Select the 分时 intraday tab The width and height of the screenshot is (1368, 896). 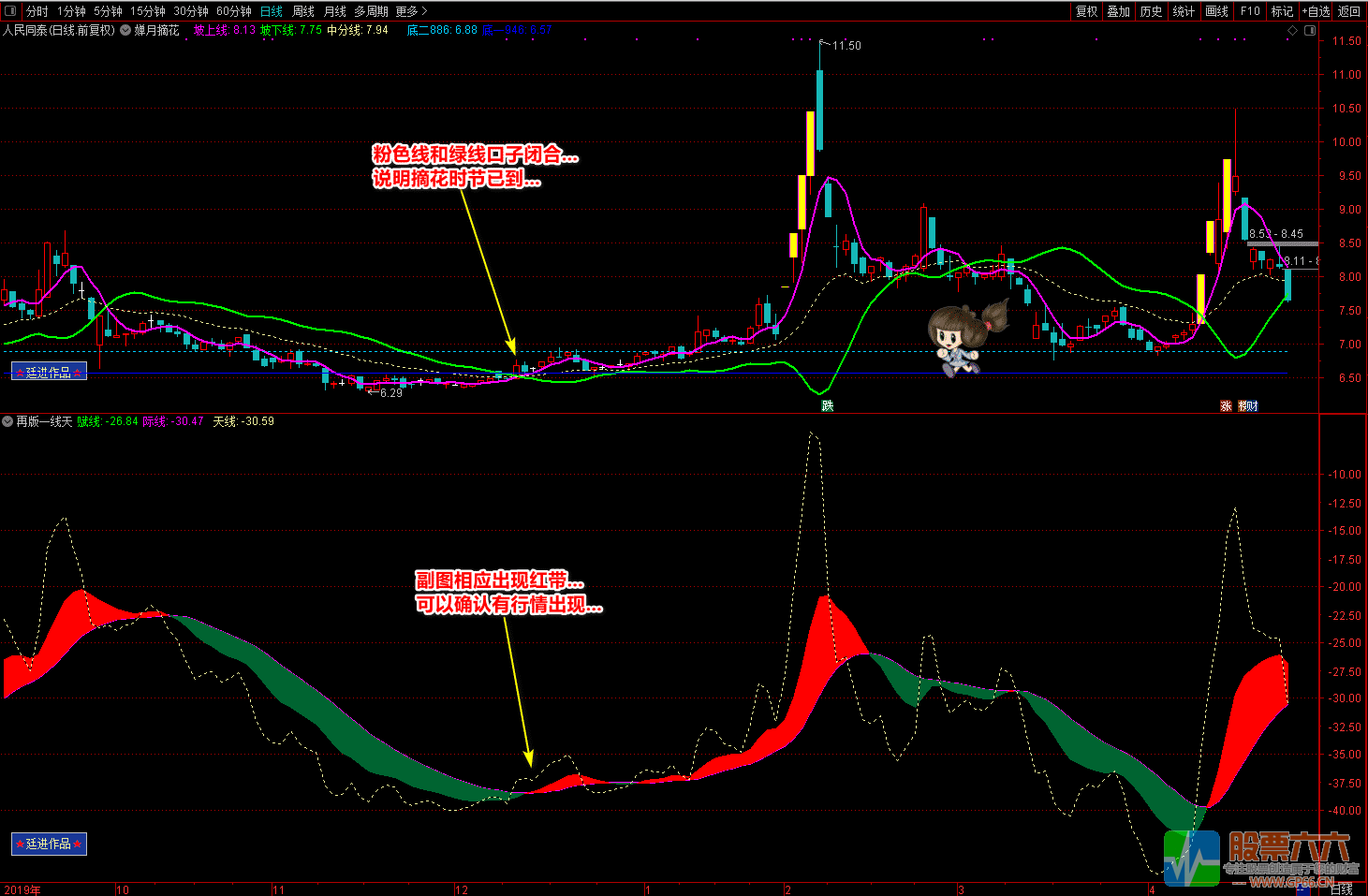point(37,11)
